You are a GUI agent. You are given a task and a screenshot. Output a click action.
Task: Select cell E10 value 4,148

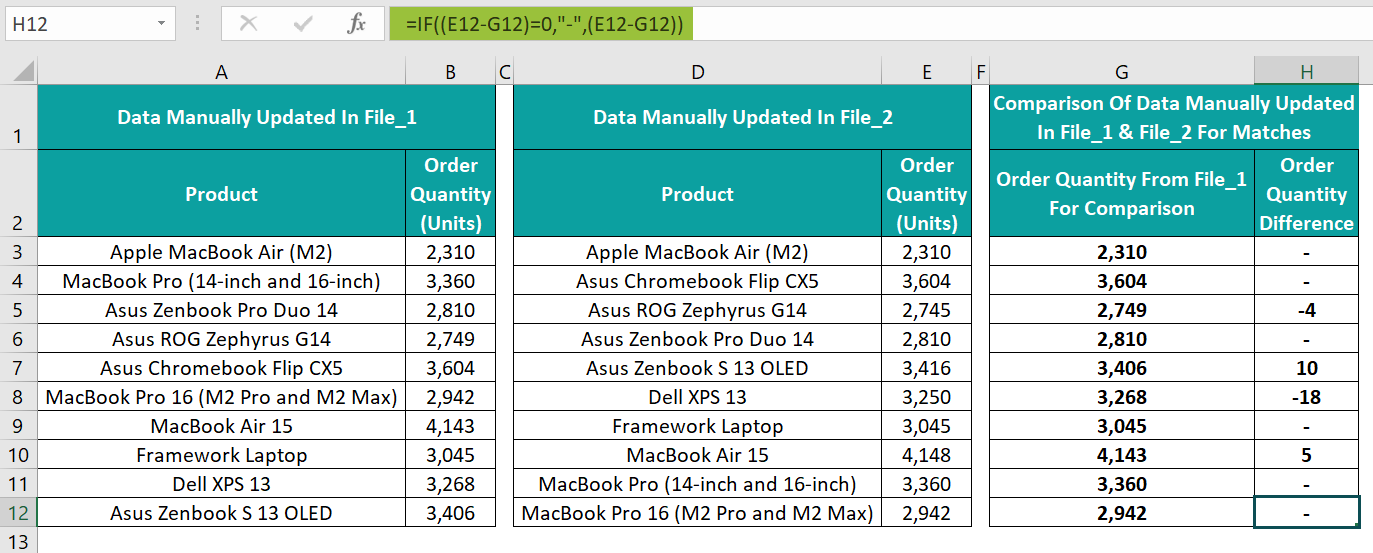(927, 455)
